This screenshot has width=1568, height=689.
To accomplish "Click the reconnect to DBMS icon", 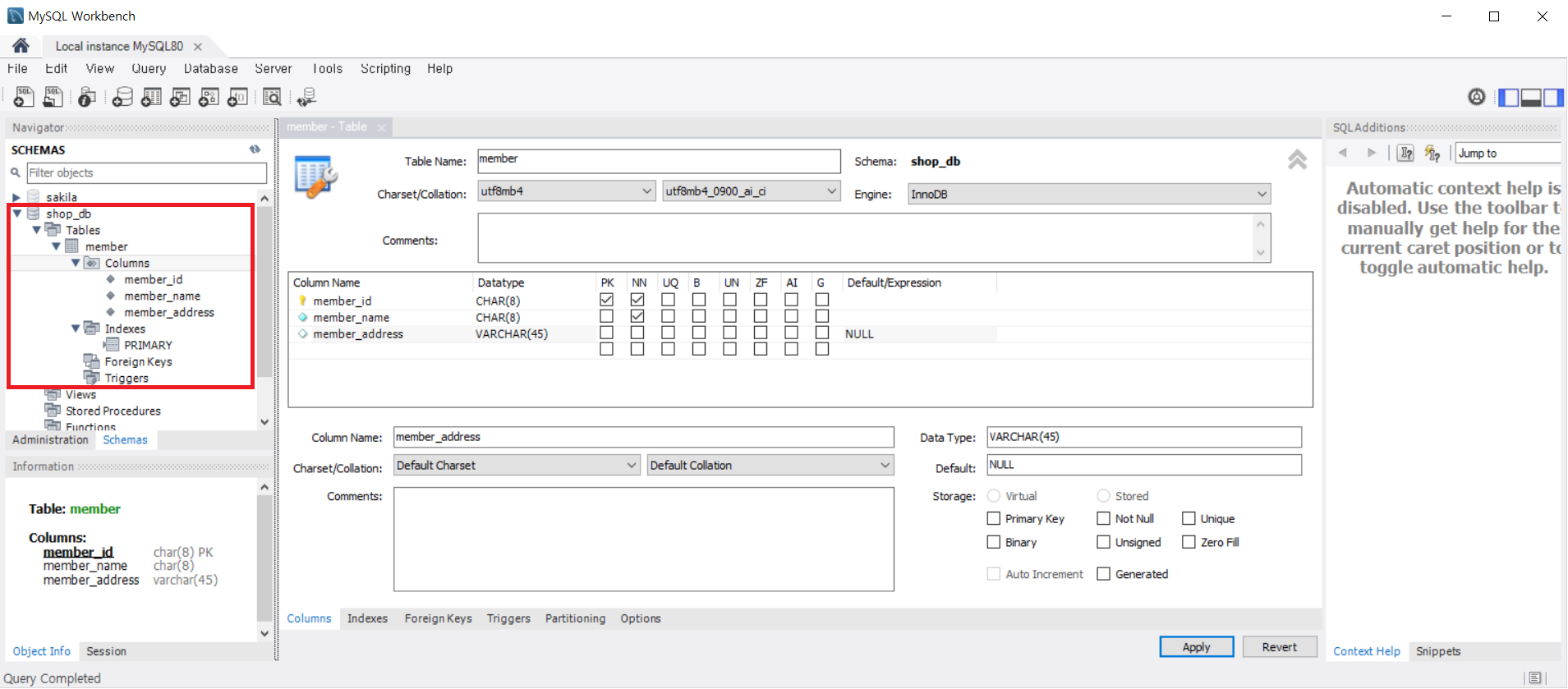I will 306,97.
